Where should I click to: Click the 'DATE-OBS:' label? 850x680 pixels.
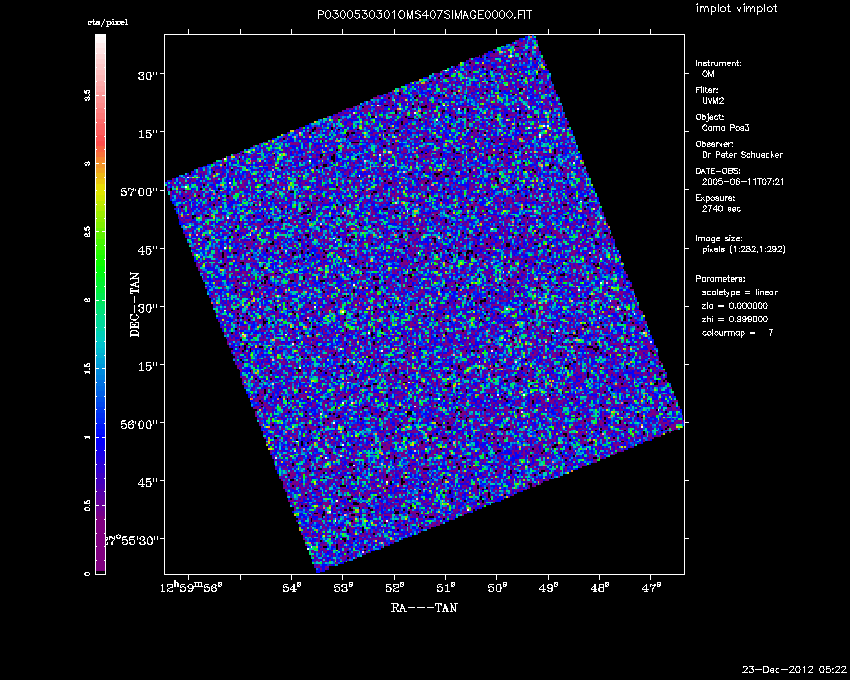(x=718, y=171)
